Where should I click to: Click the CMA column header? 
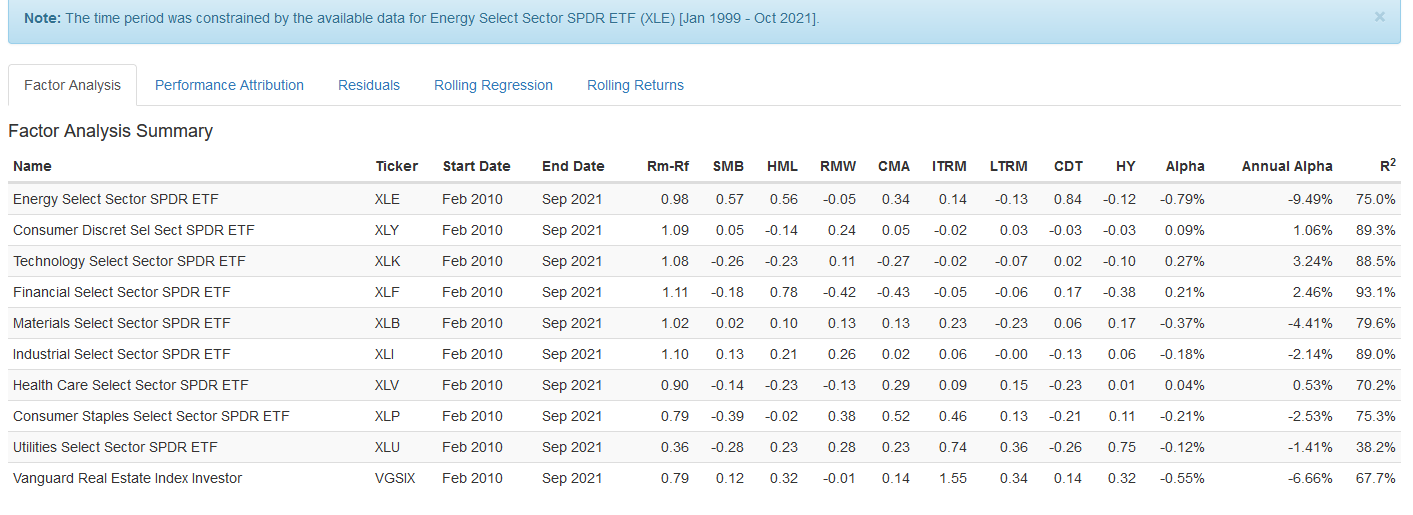894,166
